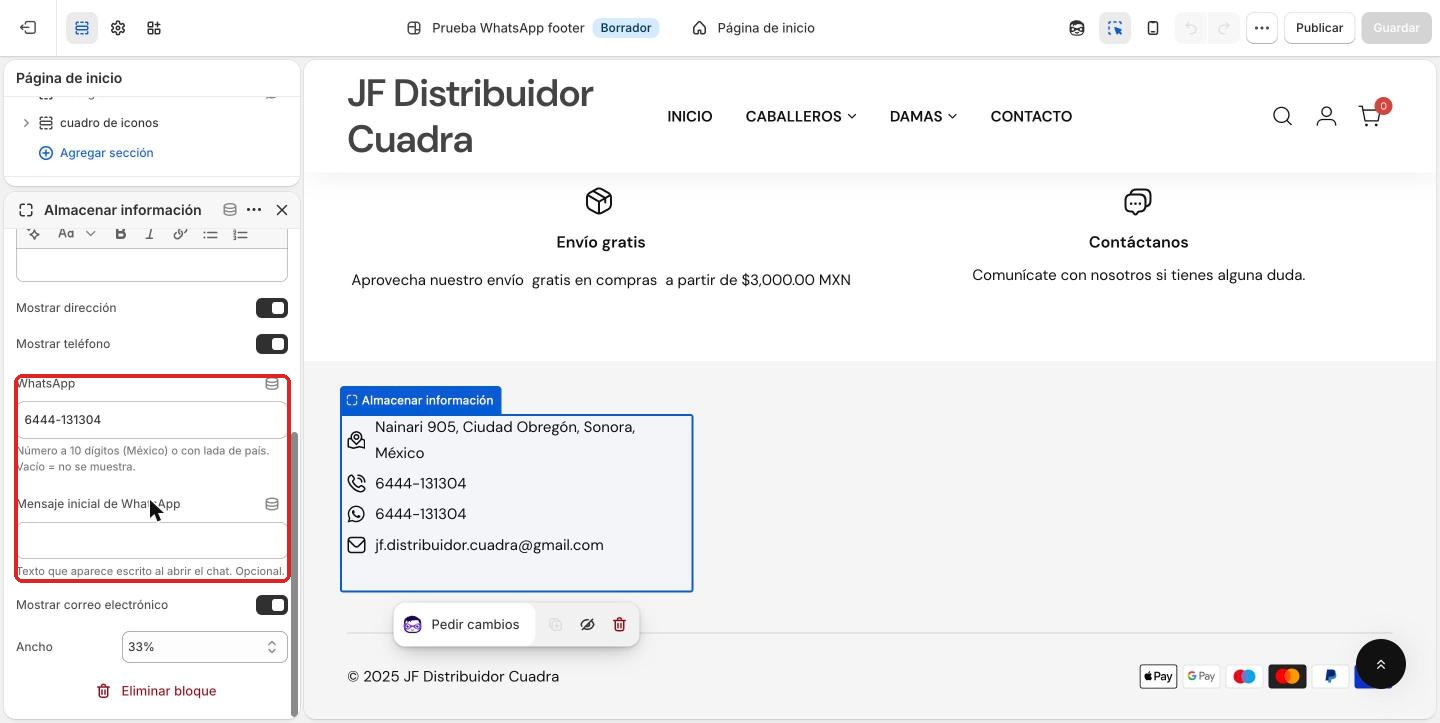
Task: Click the Sidekick assistant icon in top bar
Action: pyautogui.click(x=1077, y=28)
